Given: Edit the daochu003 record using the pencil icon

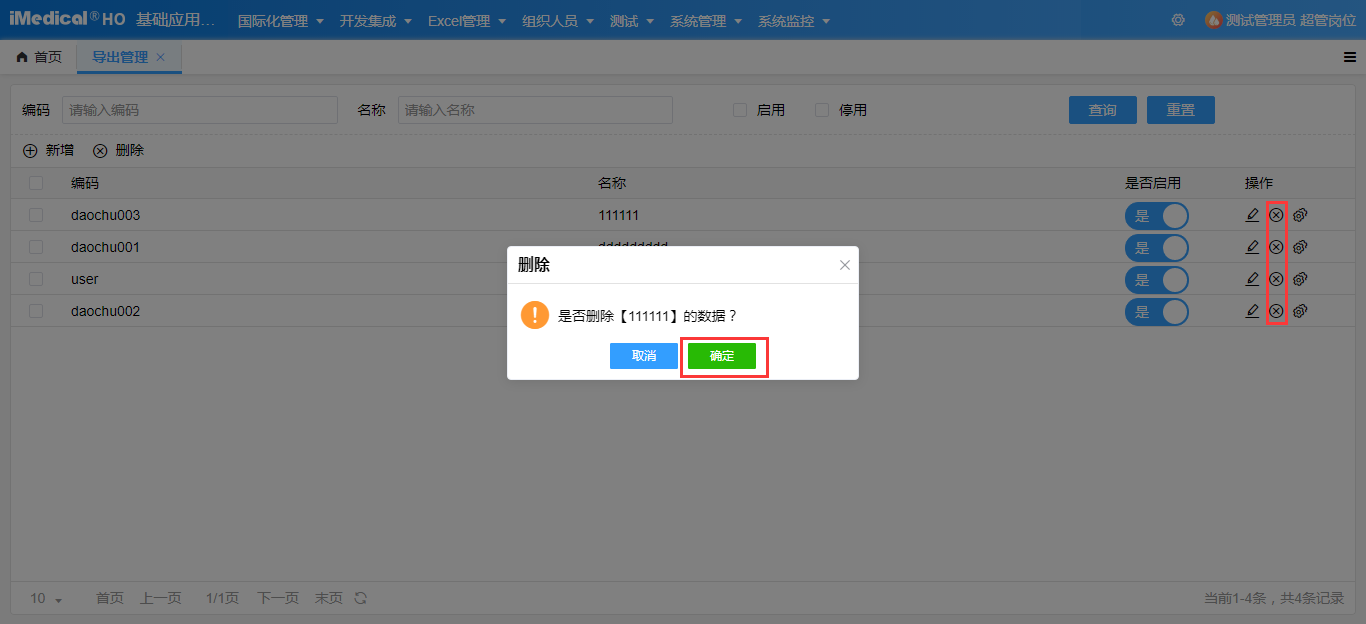Looking at the screenshot, I should 1251,214.
